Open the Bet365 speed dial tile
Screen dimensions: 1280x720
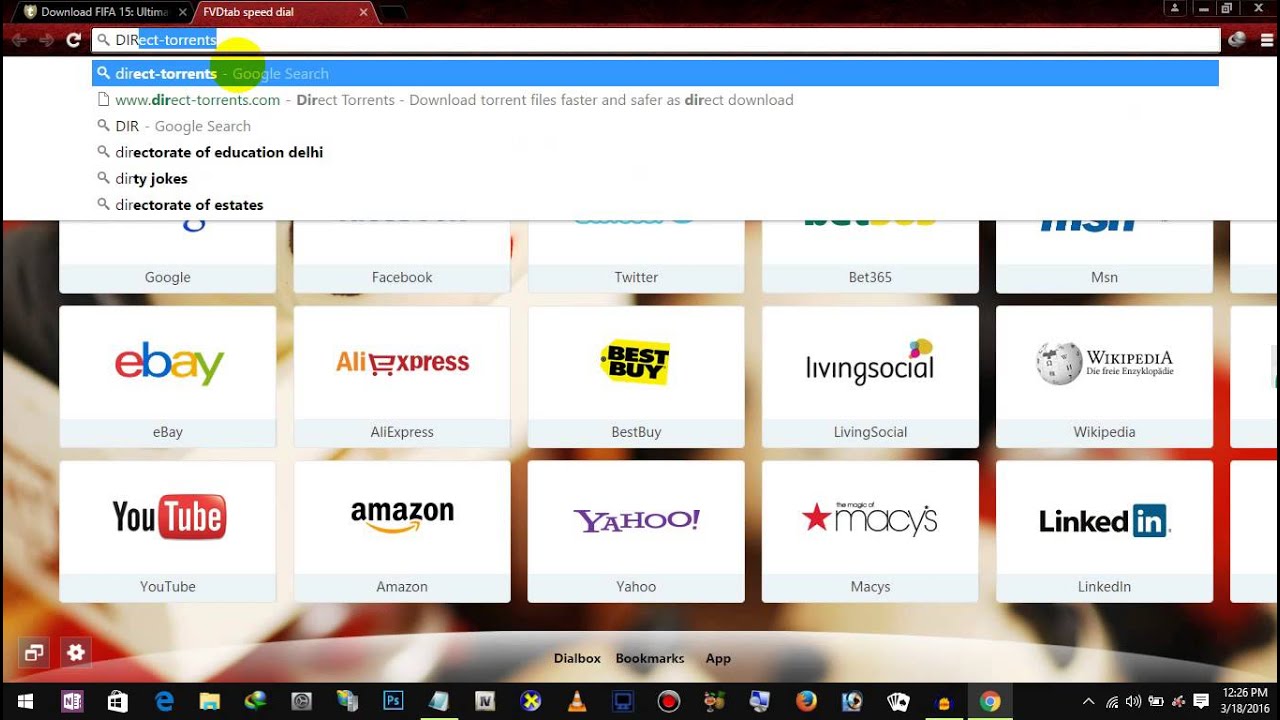pyautogui.click(x=870, y=256)
